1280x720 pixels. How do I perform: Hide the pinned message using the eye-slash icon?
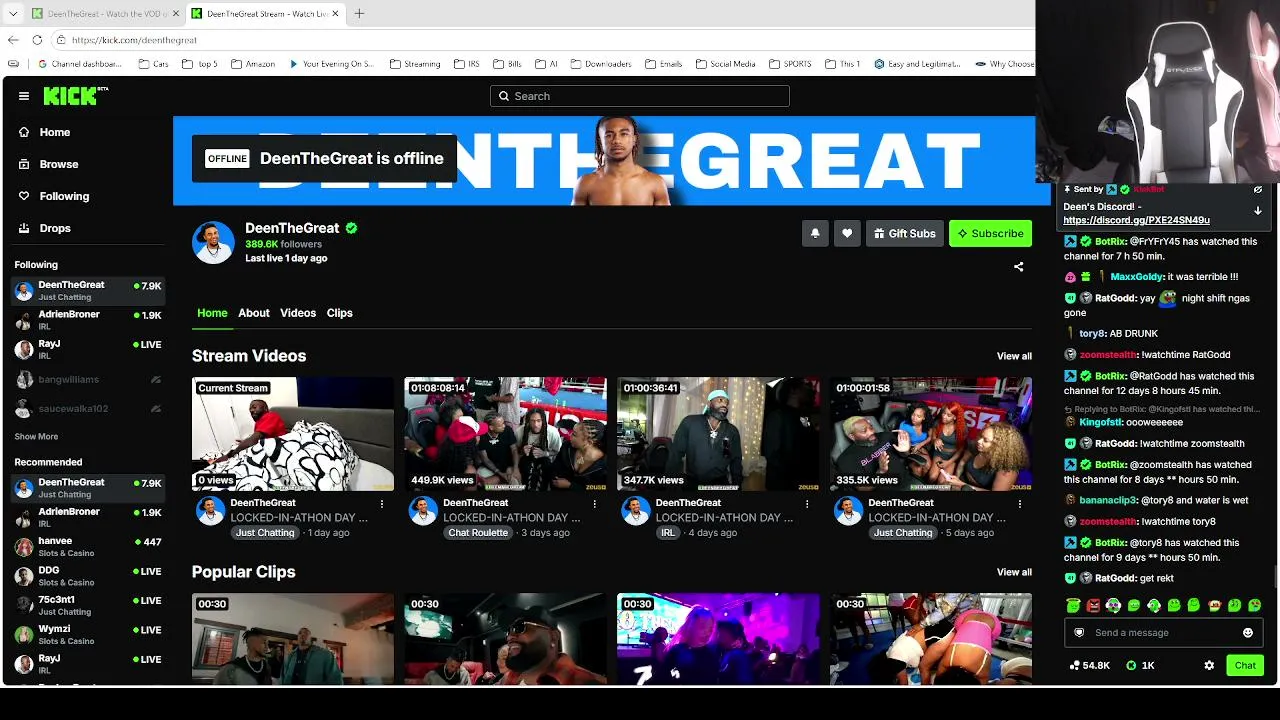[x=1258, y=189]
